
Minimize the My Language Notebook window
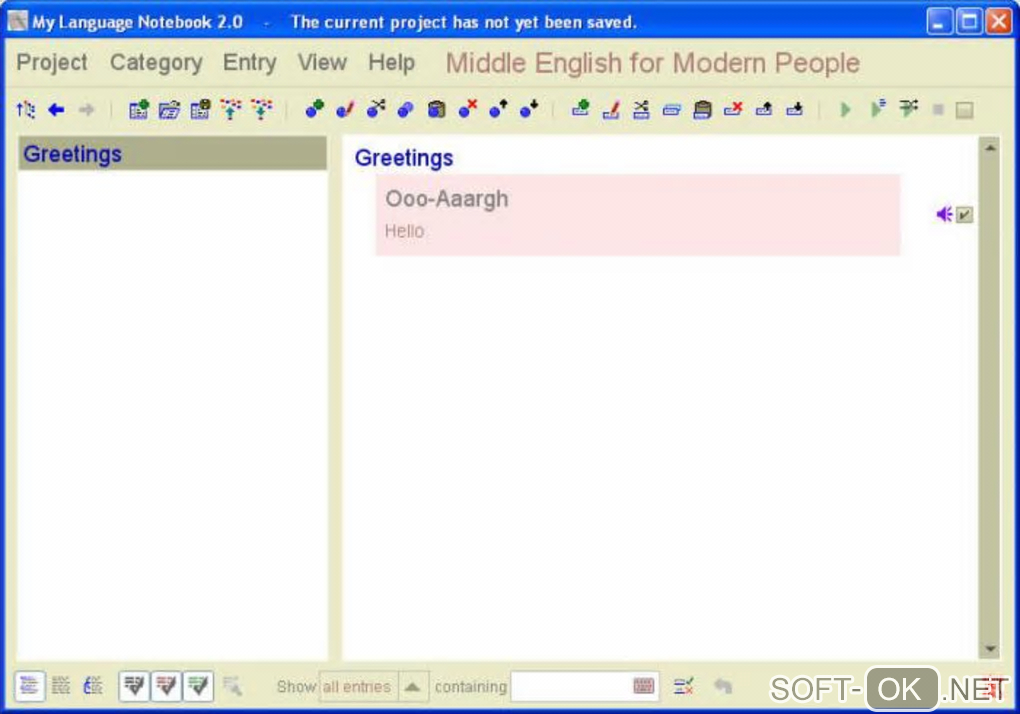tap(938, 22)
